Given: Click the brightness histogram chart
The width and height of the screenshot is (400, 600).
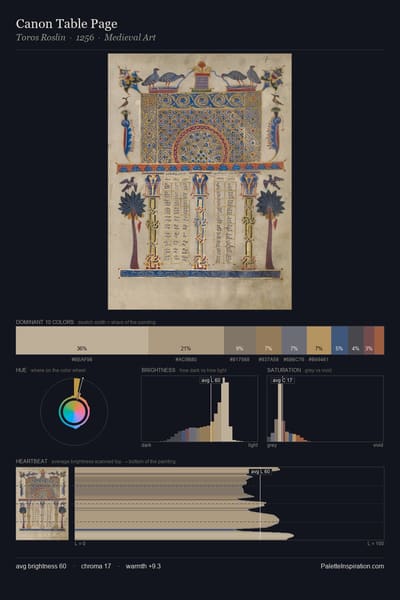Looking at the screenshot, I should [199, 409].
